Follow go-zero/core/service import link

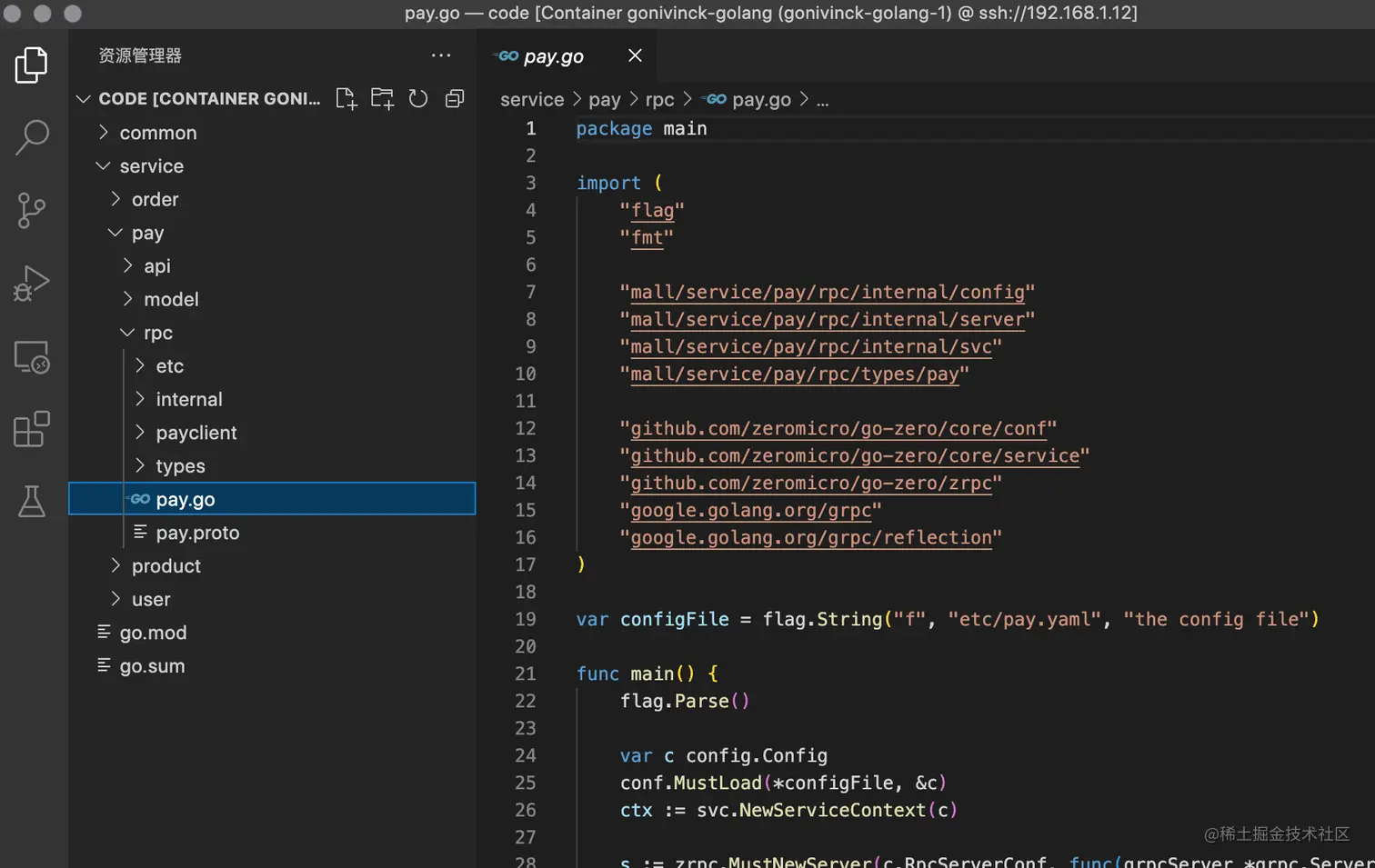[x=855, y=456]
